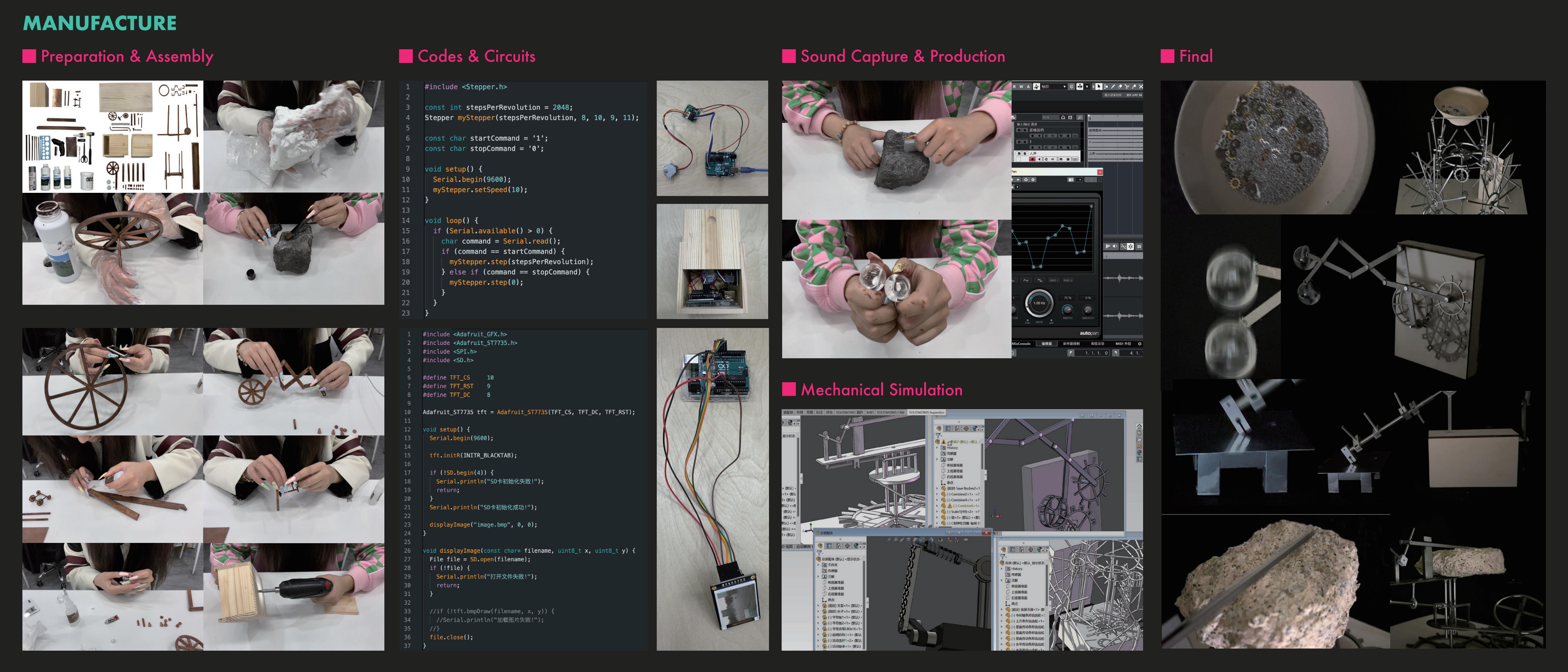Switch to the 运动算例 1 bottom tab
The height and width of the screenshot is (672, 1568).
click(x=805, y=547)
